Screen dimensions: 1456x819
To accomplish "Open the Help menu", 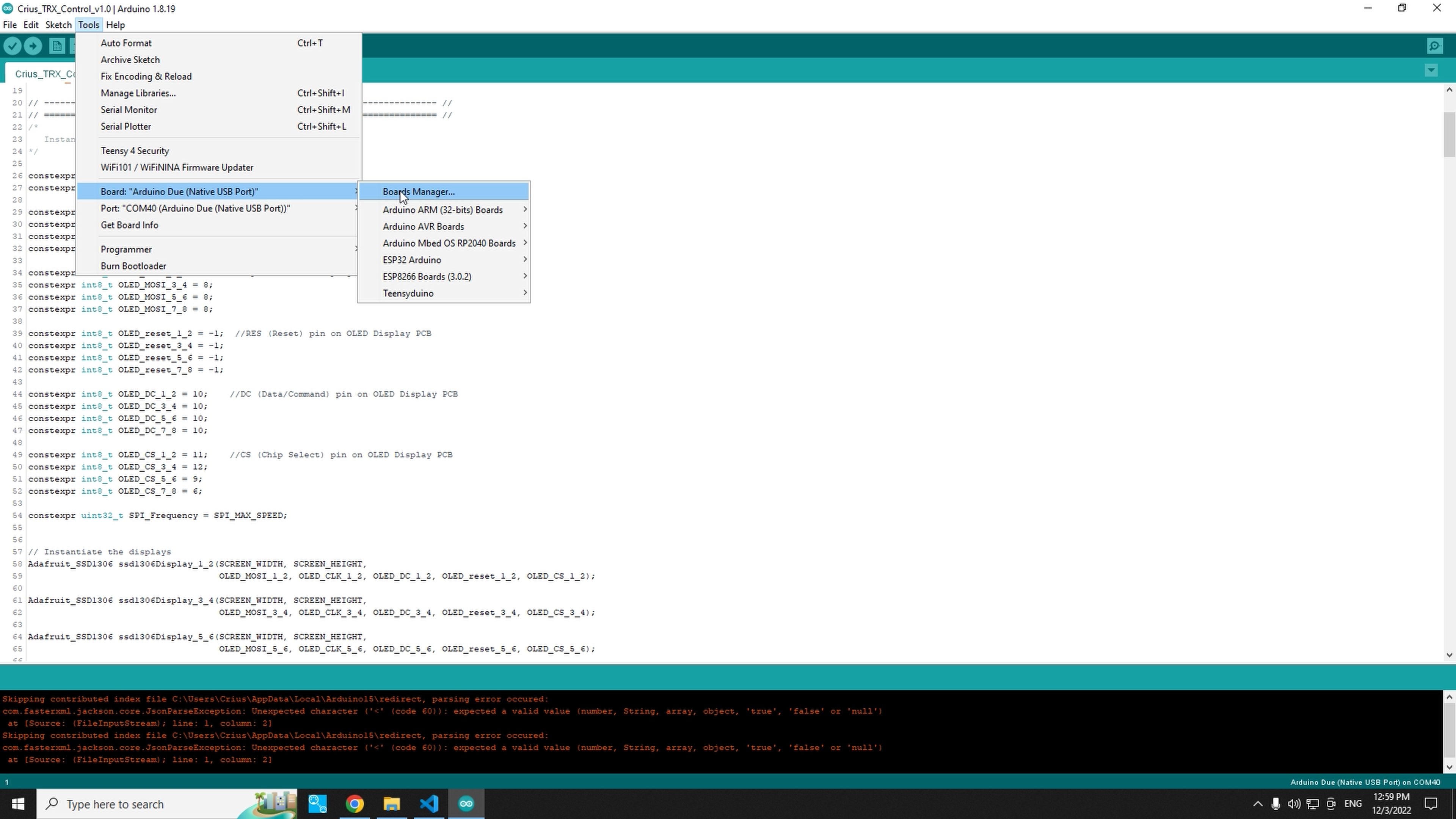I will click(115, 24).
